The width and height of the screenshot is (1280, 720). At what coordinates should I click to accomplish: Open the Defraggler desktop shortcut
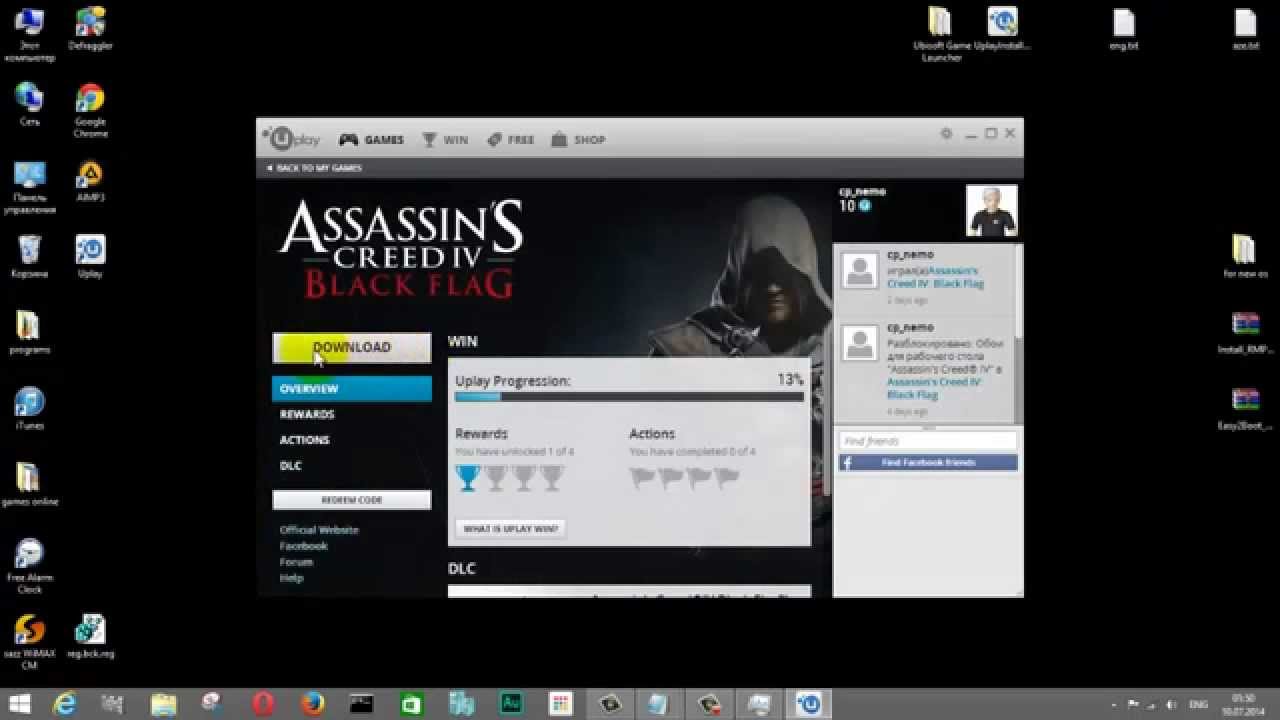tap(90, 29)
